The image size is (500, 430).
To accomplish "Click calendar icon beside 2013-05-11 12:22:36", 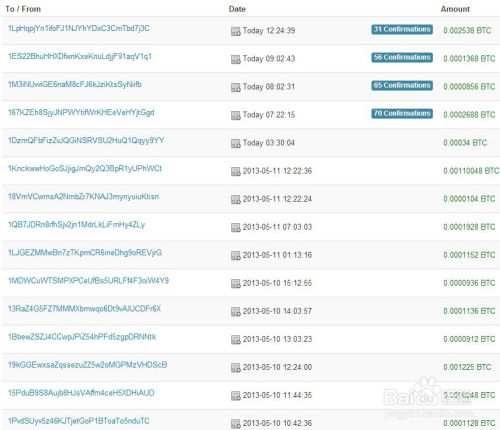I will [x=236, y=171].
